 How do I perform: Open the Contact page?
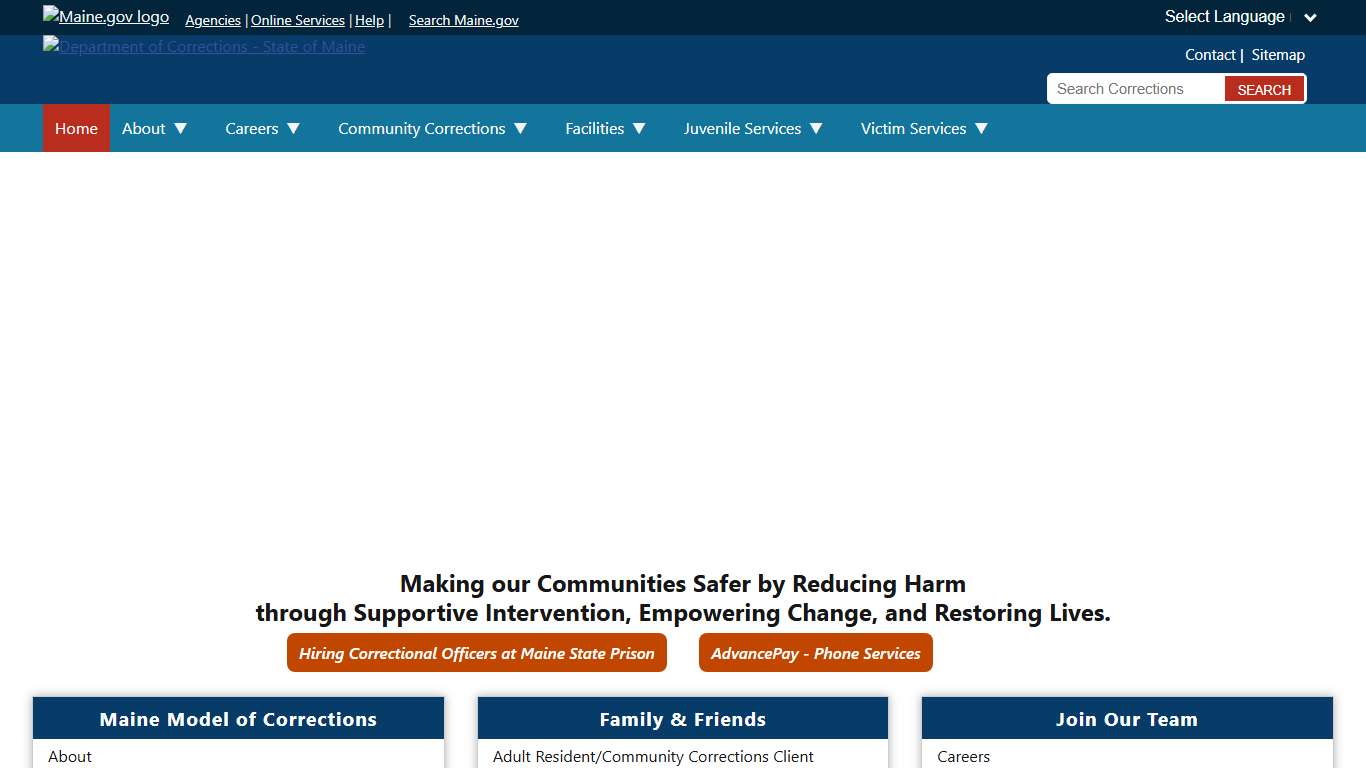coord(1210,54)
